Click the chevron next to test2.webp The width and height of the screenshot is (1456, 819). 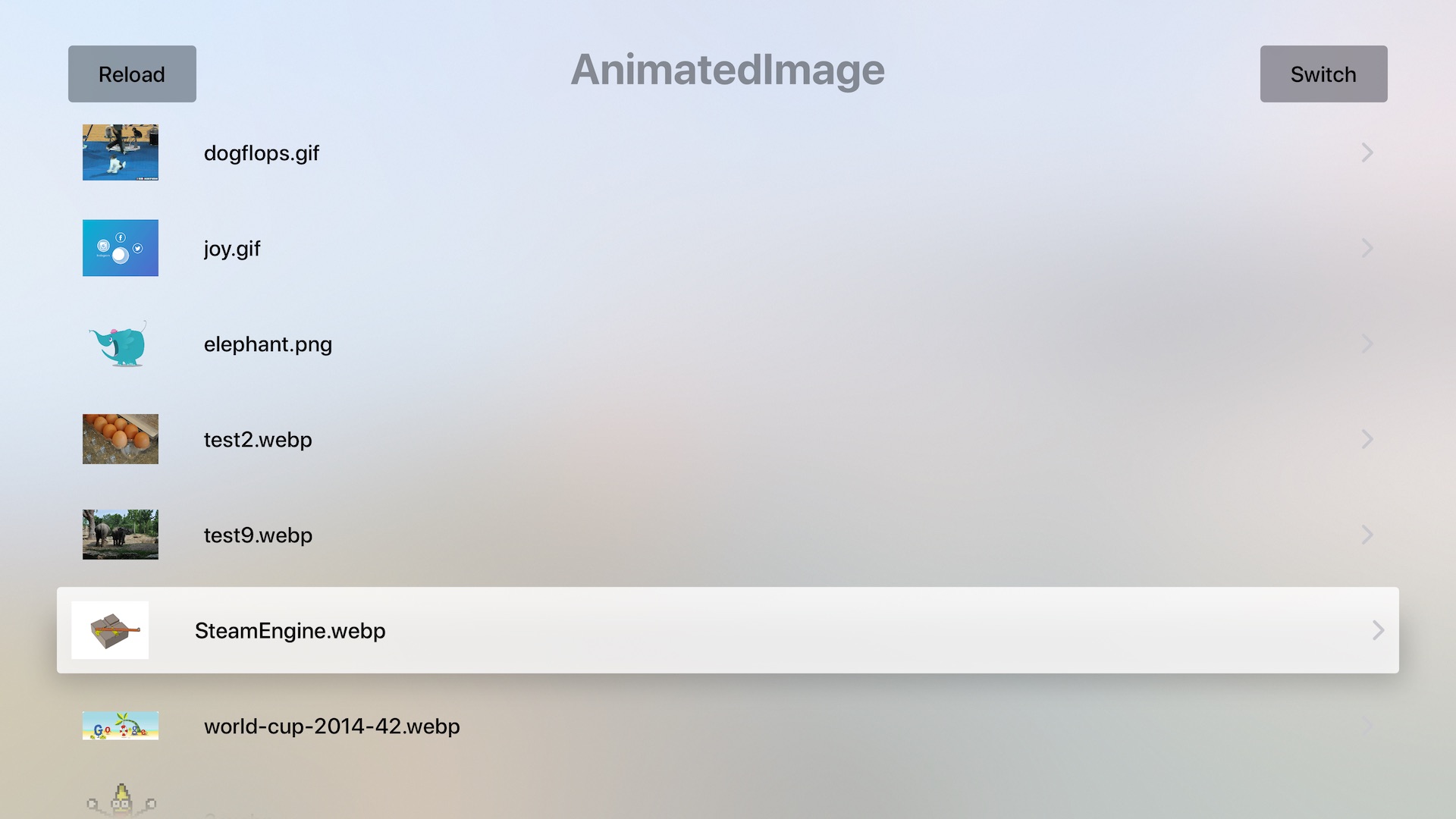(x=1367, y=439)
